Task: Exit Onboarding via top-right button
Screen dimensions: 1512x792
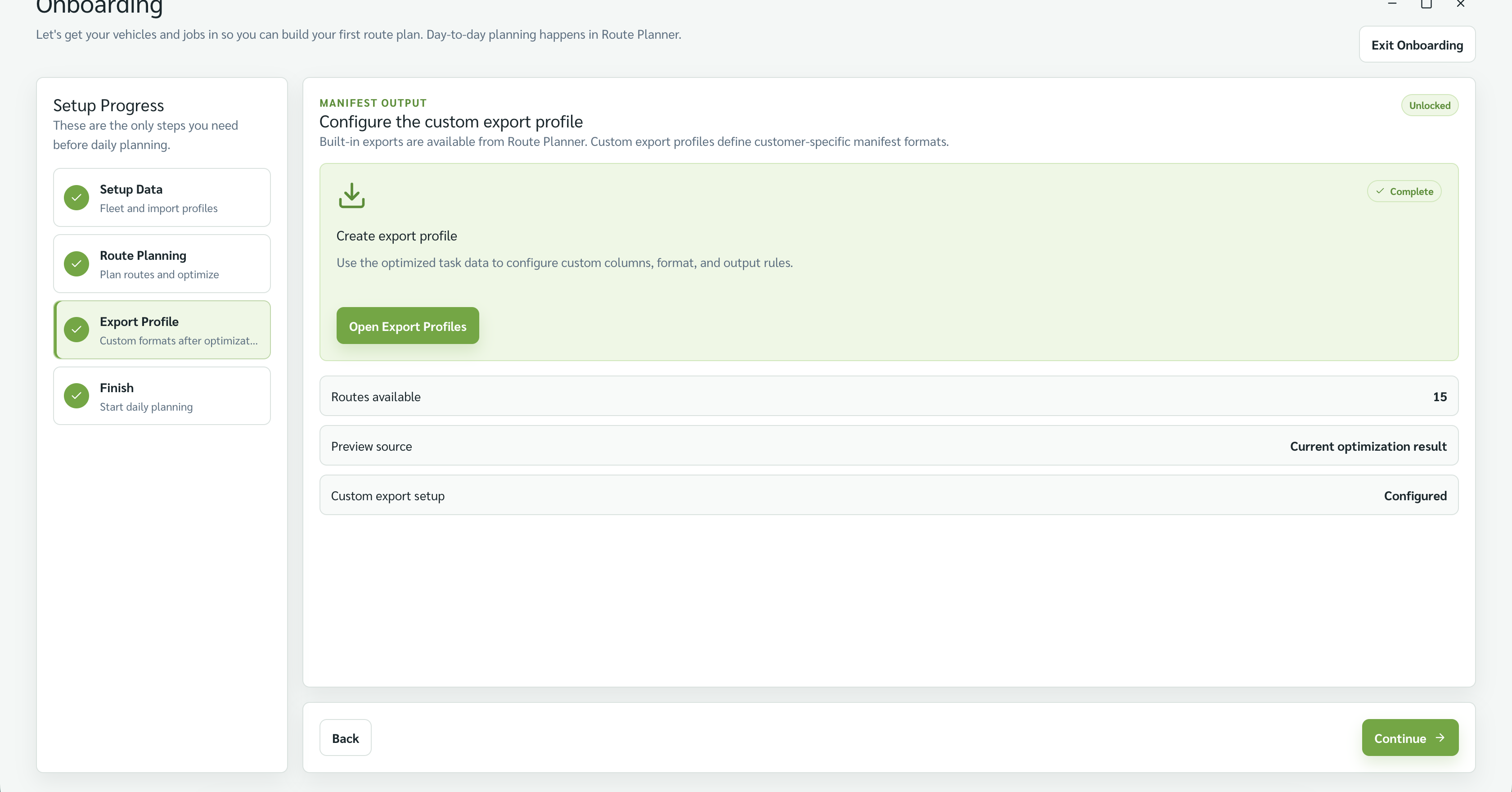Action: coord(1417,45)
